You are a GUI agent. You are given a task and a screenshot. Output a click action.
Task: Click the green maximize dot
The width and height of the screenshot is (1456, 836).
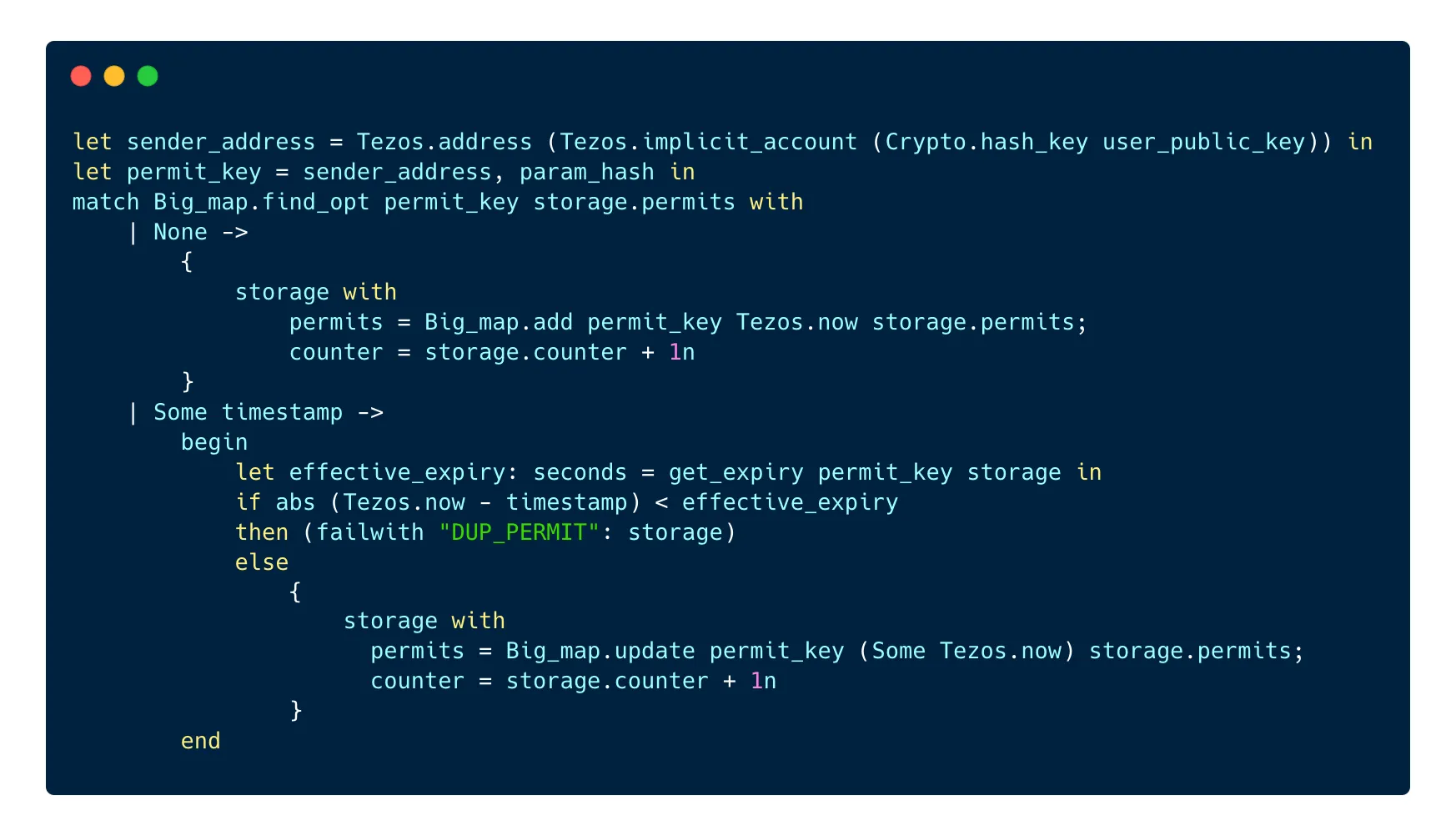(x=148, y=76)
